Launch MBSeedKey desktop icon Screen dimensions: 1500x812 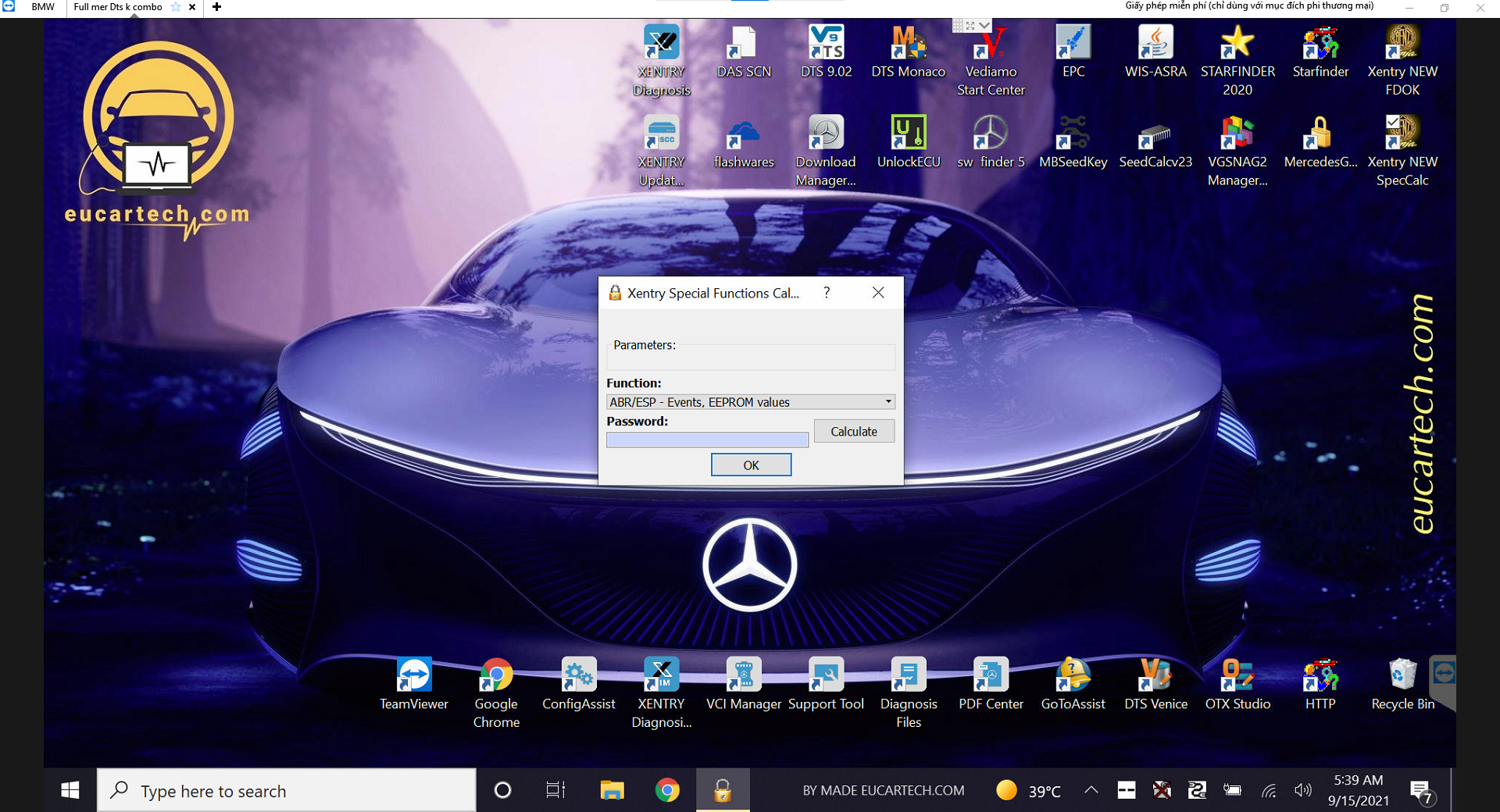tap(1073, 142)
